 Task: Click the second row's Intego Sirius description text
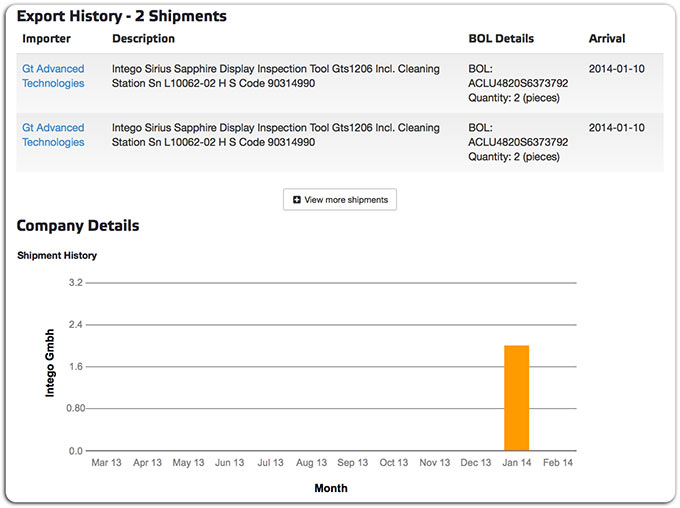tap(276, 135)
